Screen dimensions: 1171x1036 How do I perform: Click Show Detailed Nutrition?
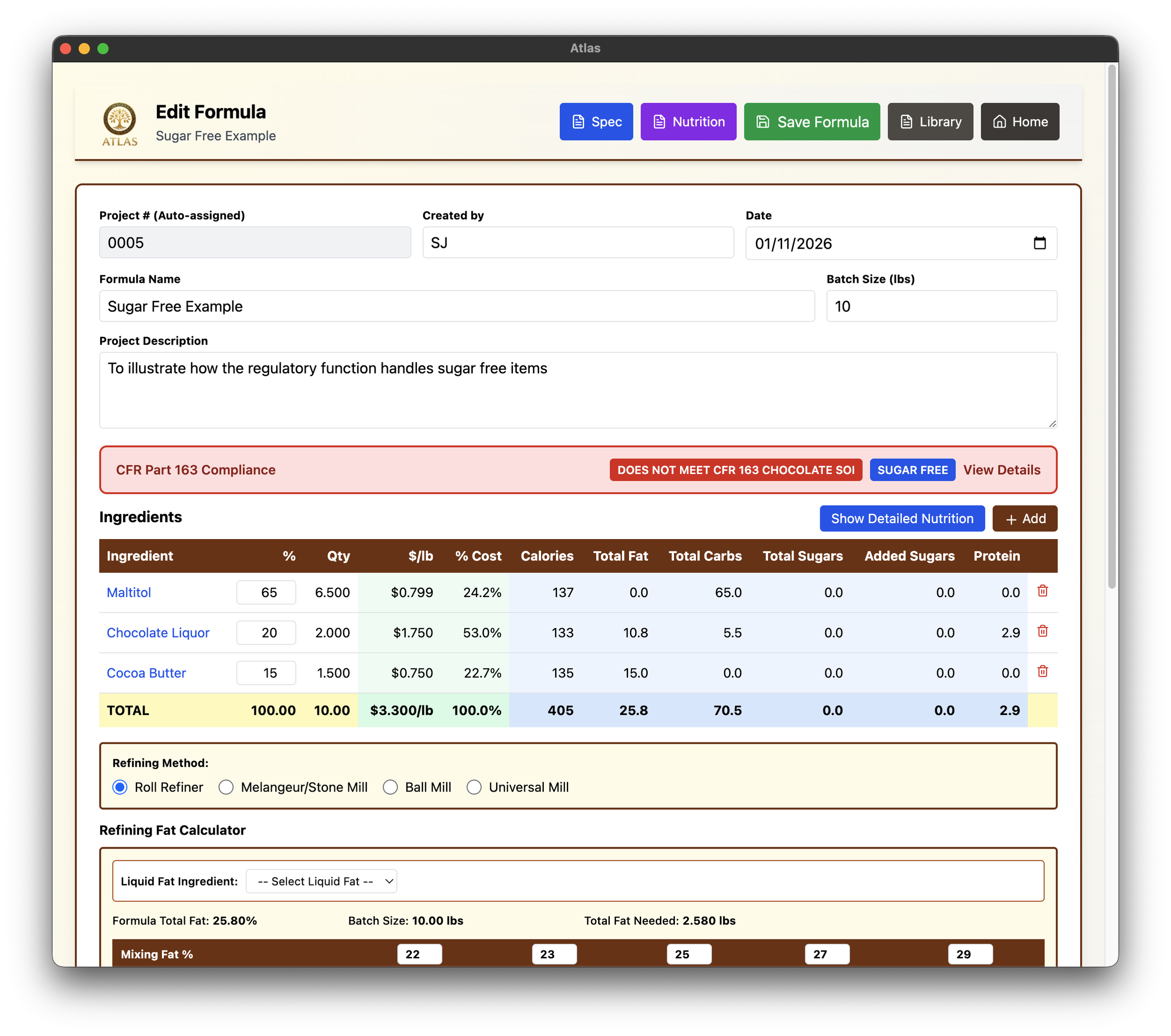coord(902,518)
